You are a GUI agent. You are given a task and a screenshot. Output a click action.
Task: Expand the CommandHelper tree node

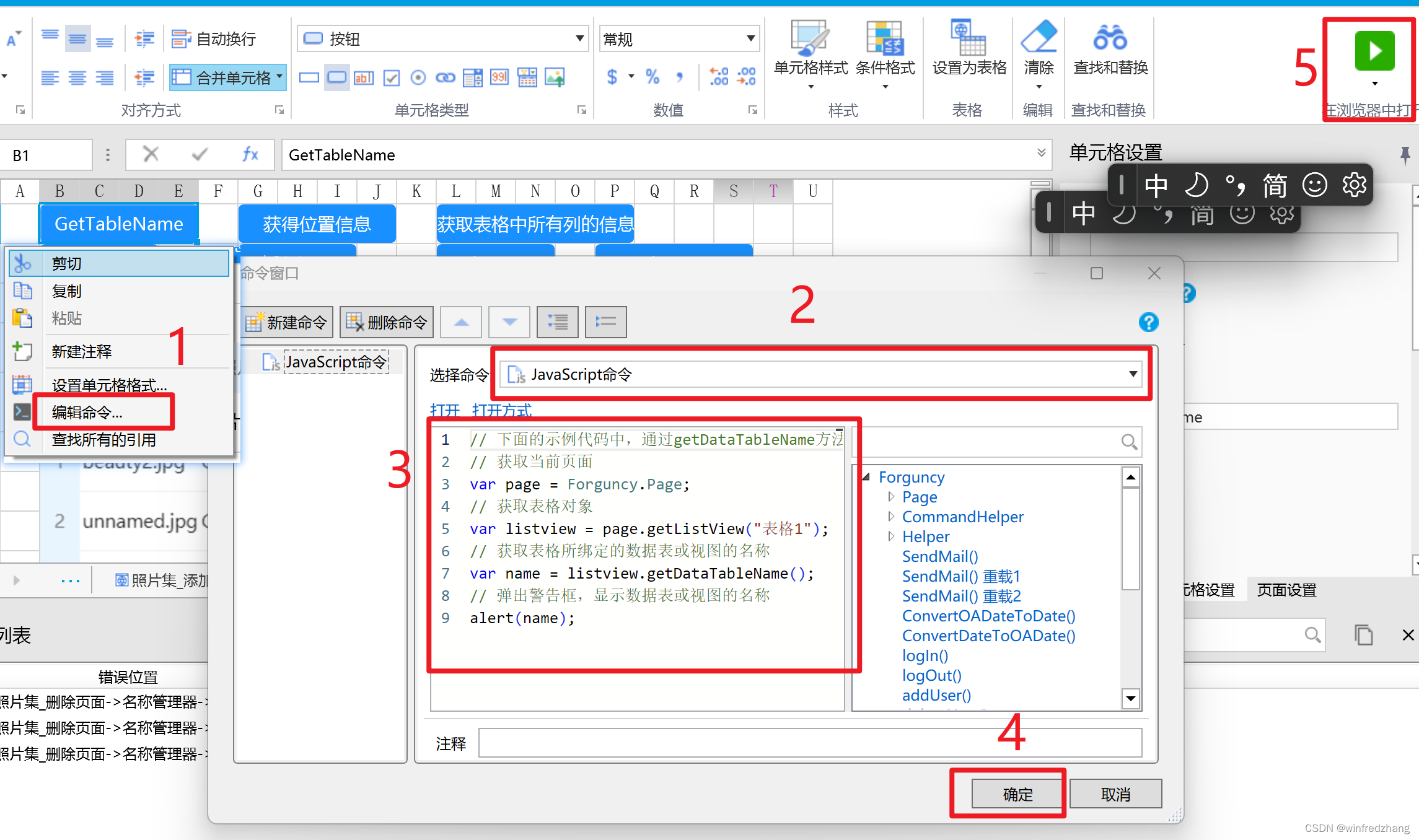(891, 516)
